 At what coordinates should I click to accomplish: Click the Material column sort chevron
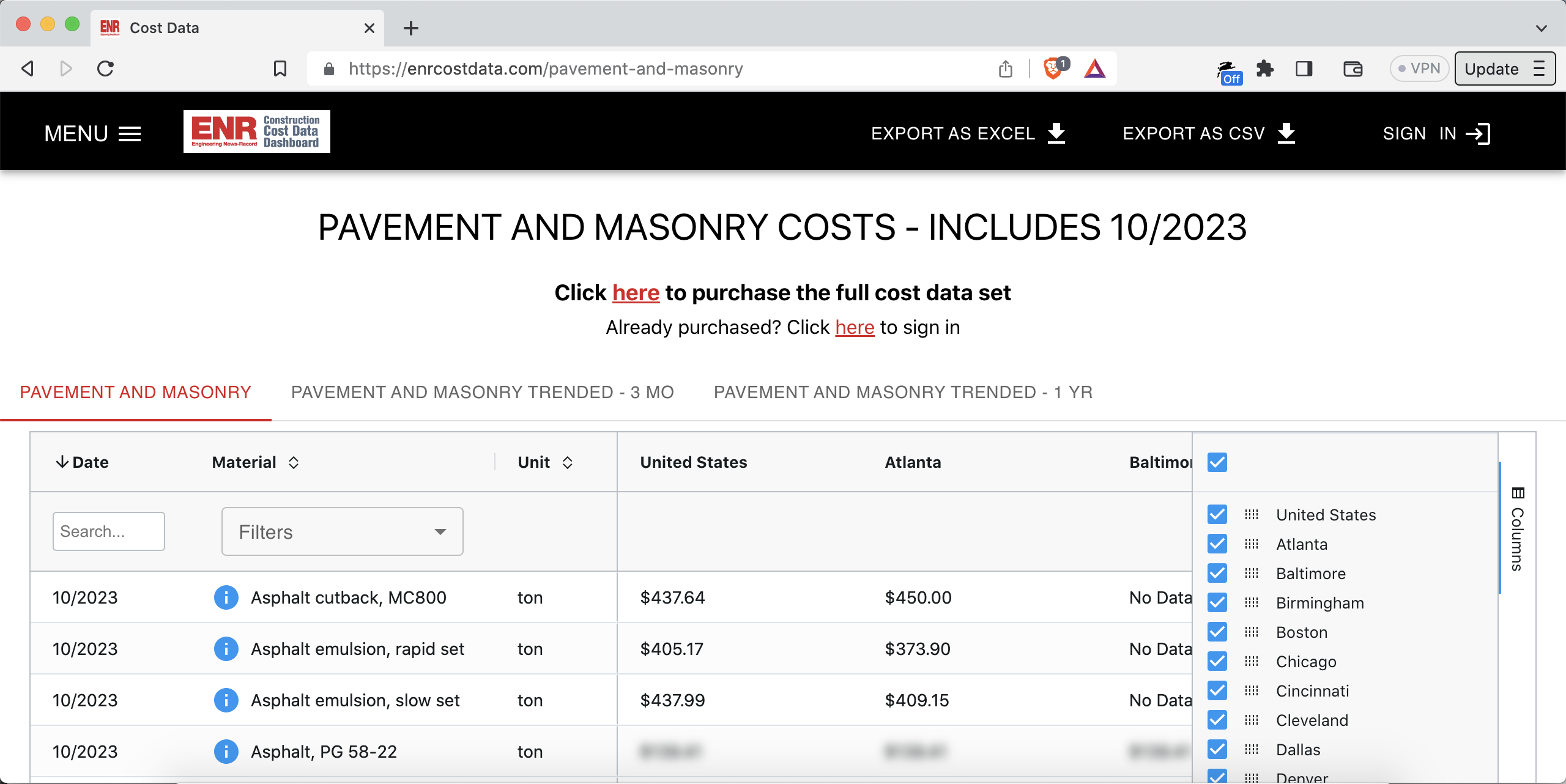pos(294,462)
